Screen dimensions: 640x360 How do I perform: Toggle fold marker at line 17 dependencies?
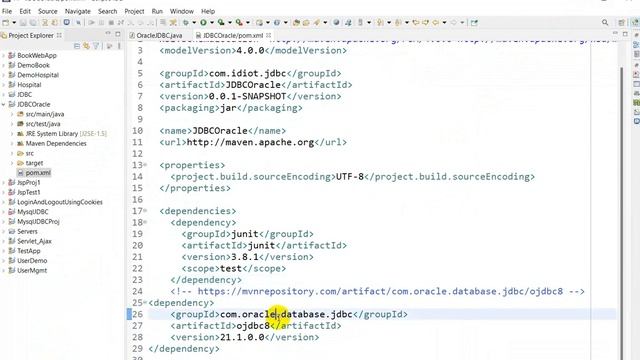(x=145, y=211)
